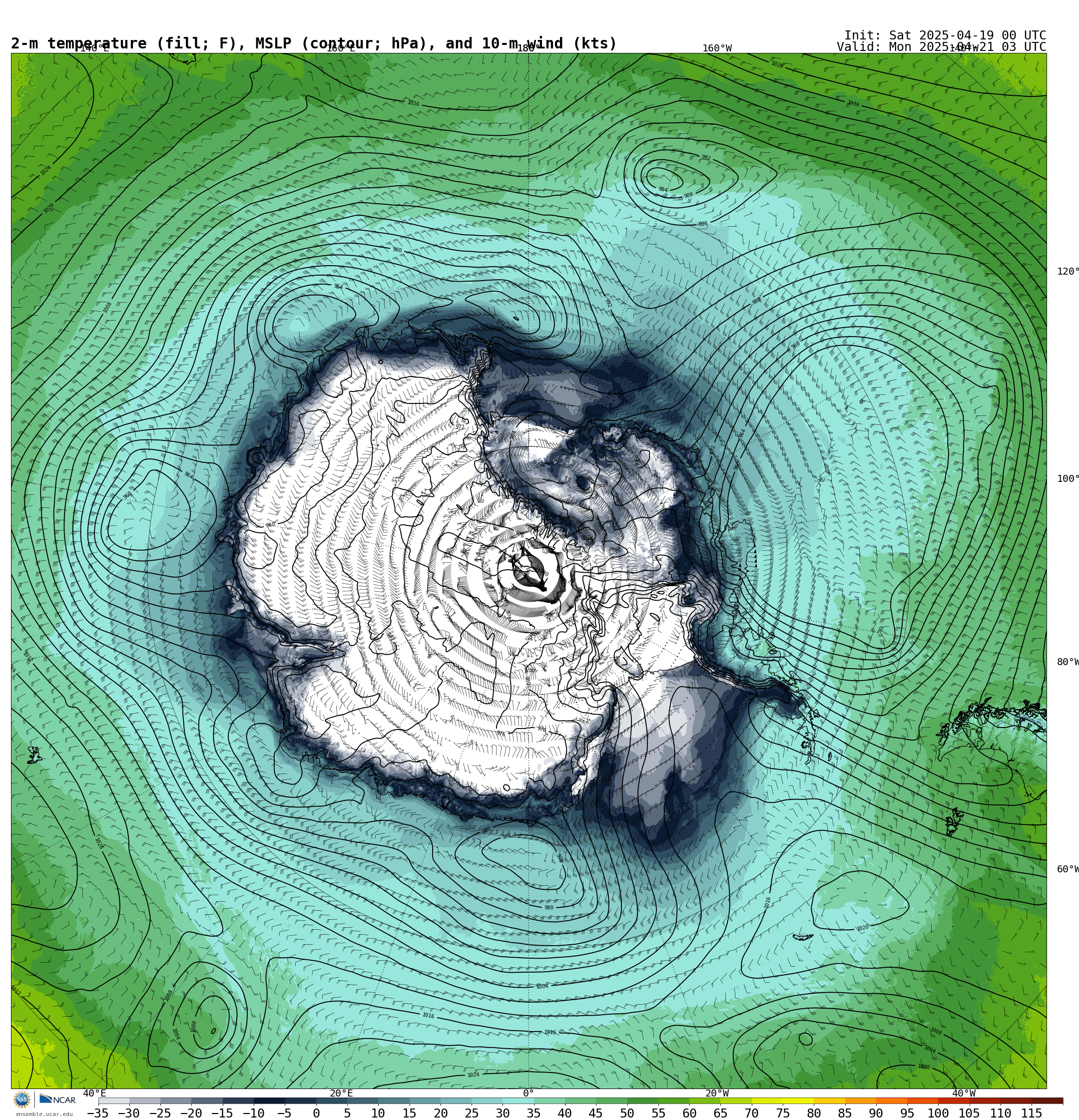Click the colorbar tick label '90'
This screenshot has width=1079, height=1120.
click(876, 1113)
